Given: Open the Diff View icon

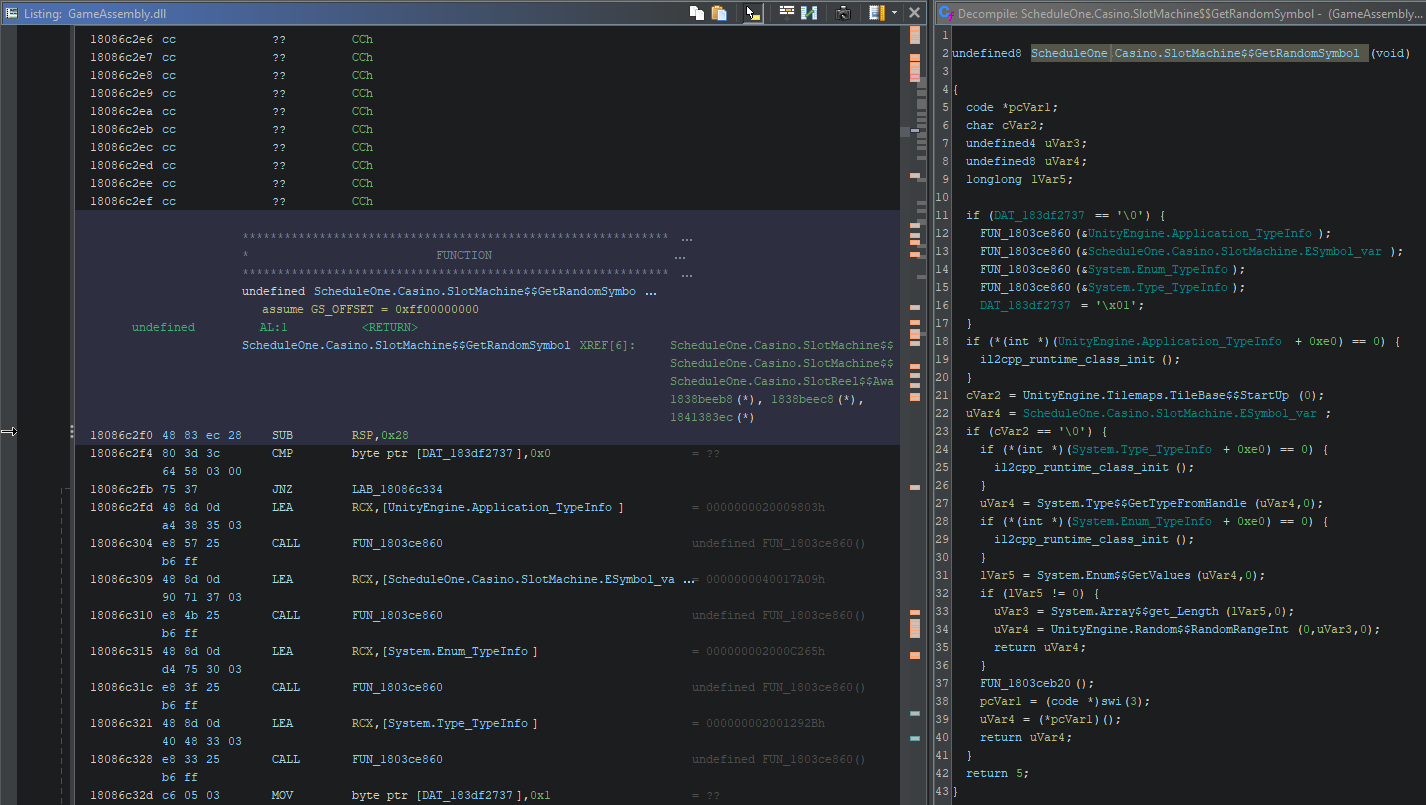Looking at the screenshot, I should (810, 13).
